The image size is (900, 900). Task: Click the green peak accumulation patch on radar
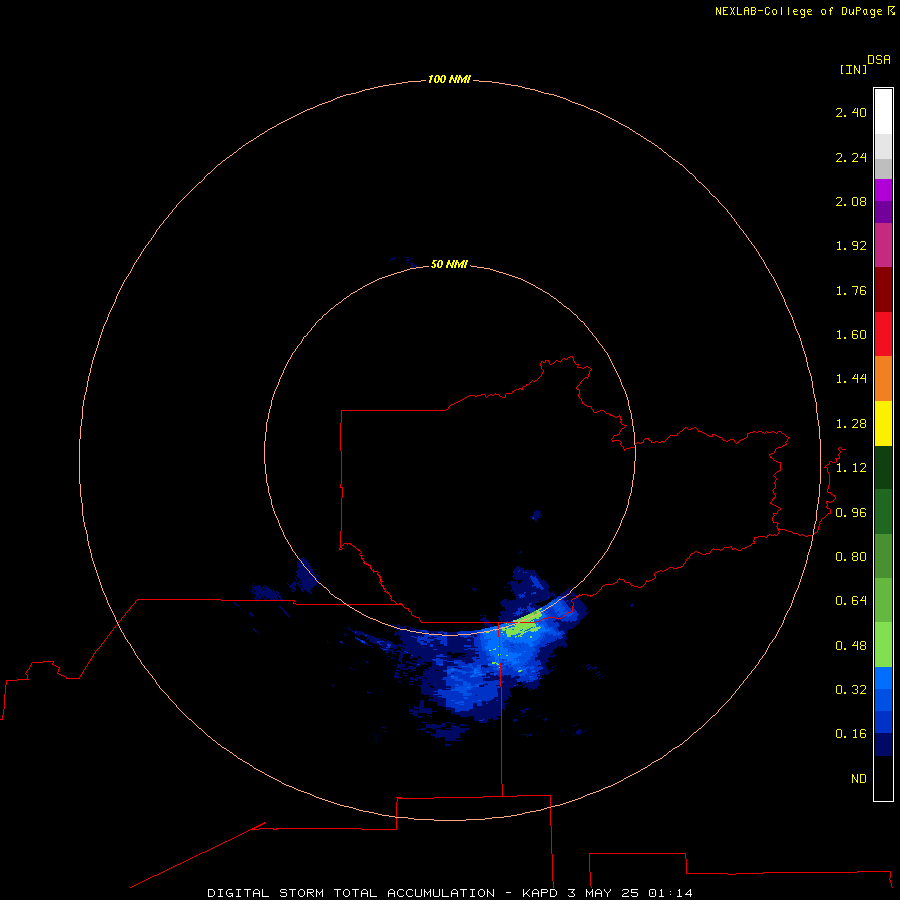(x=522, y=625)
